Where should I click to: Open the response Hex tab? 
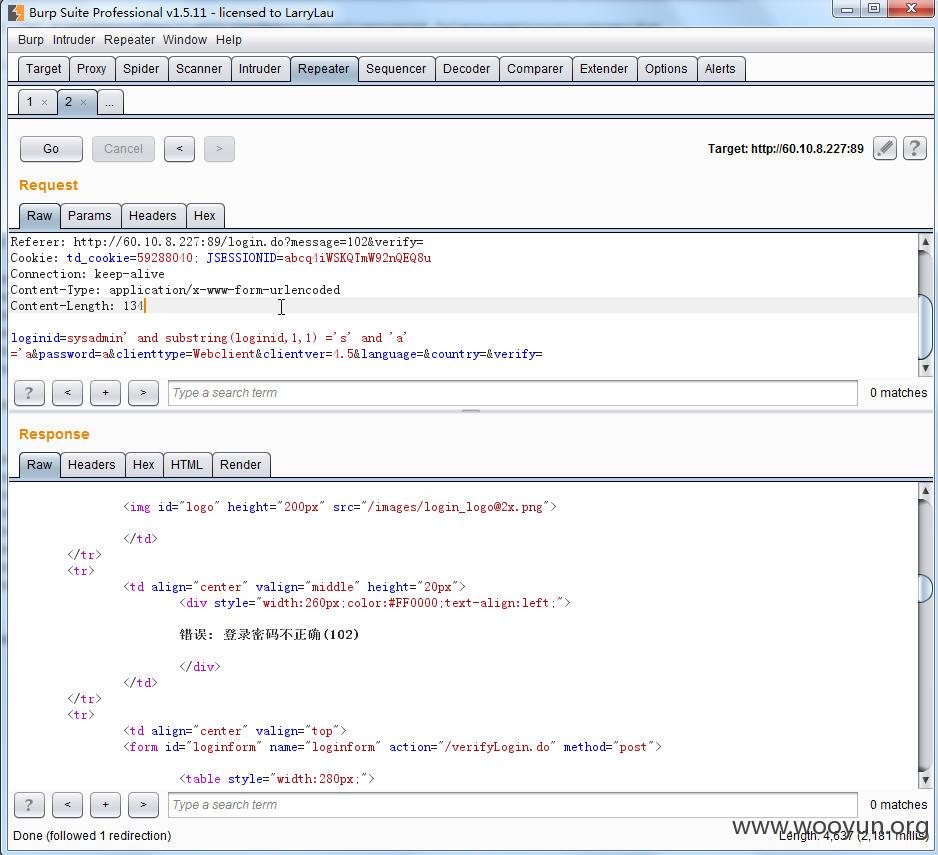pos(144,465)
